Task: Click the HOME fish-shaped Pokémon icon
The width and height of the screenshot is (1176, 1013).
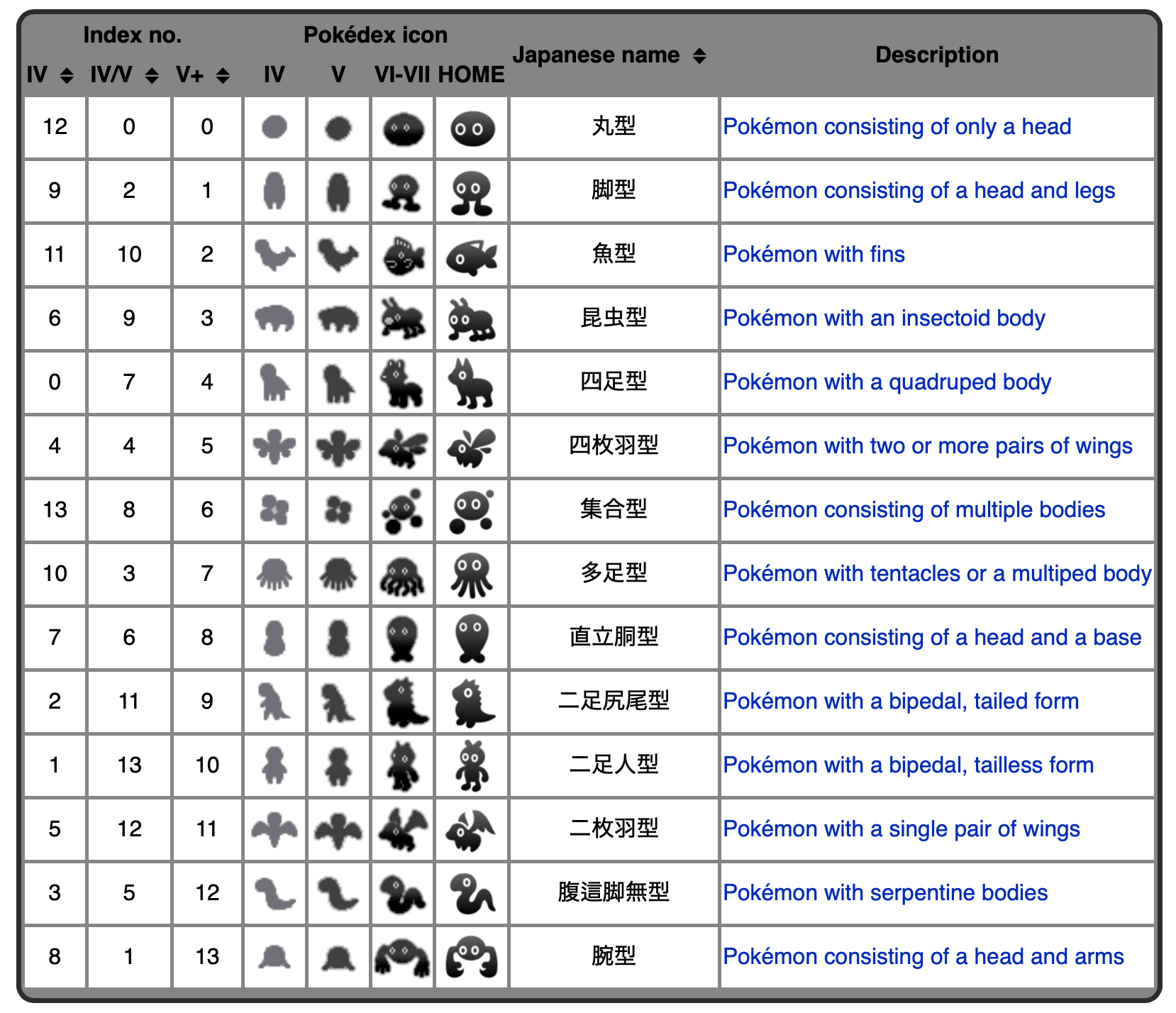Action: (472, 256)
